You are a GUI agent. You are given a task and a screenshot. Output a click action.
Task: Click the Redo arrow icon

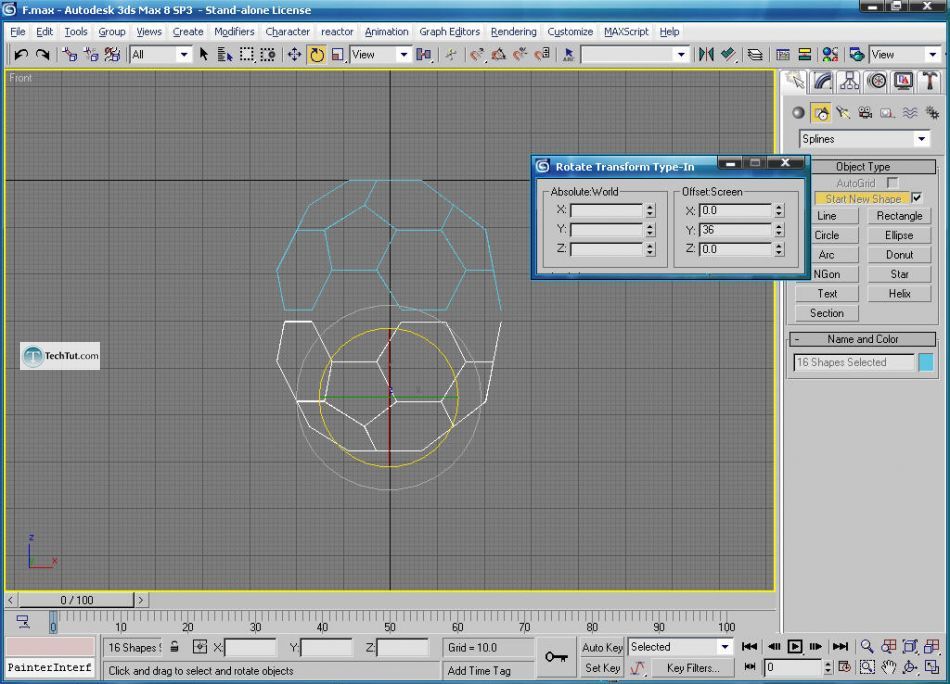[42, 55]
